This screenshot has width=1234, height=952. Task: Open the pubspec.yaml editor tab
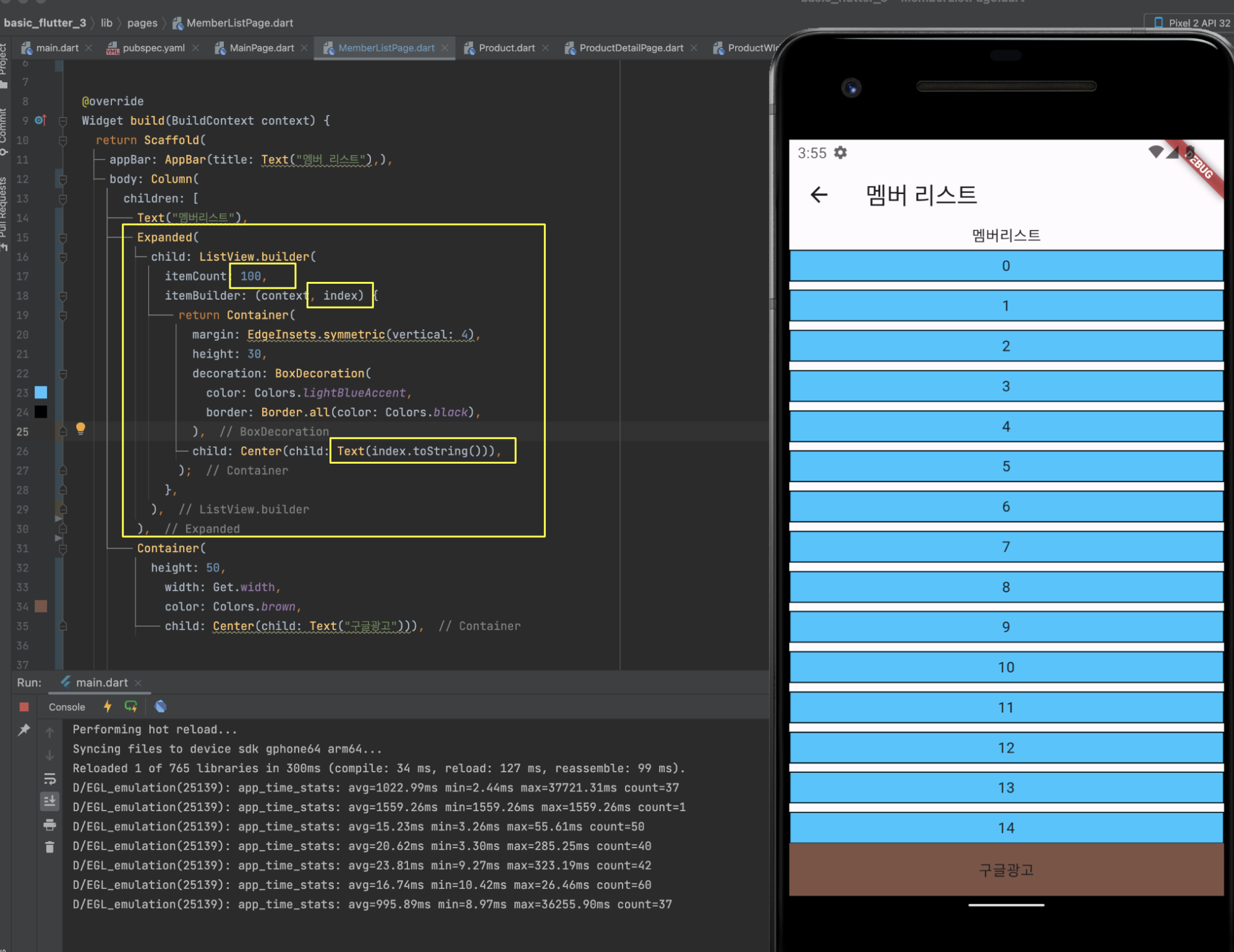[x=153, y=48]
